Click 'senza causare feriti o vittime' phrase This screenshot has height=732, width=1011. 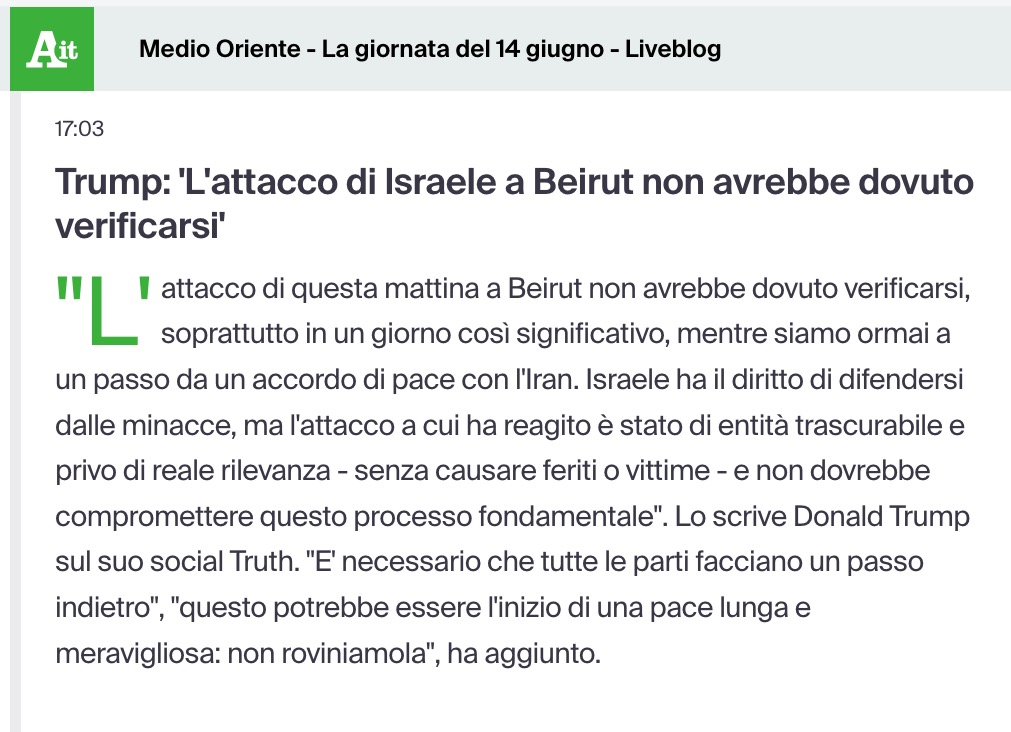532,471
